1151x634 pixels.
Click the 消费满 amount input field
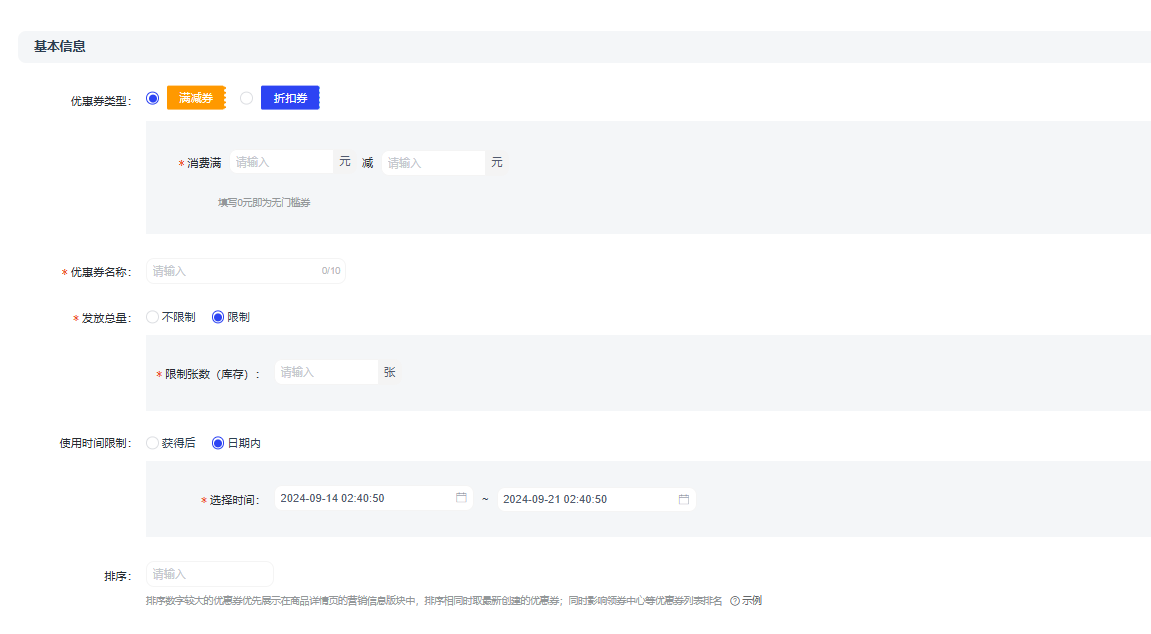281,162
